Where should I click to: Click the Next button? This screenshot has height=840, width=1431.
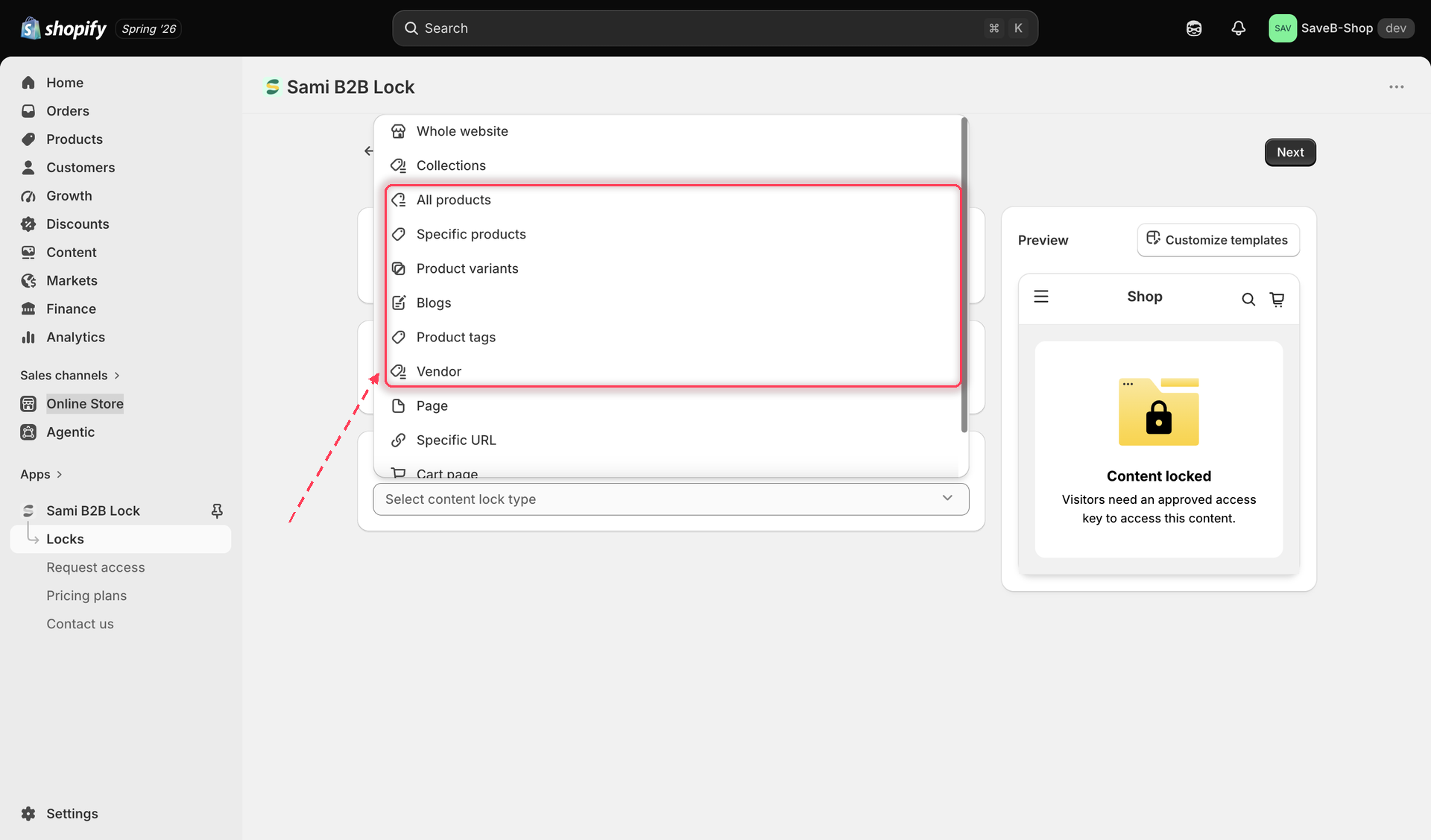coord(1290,152)
